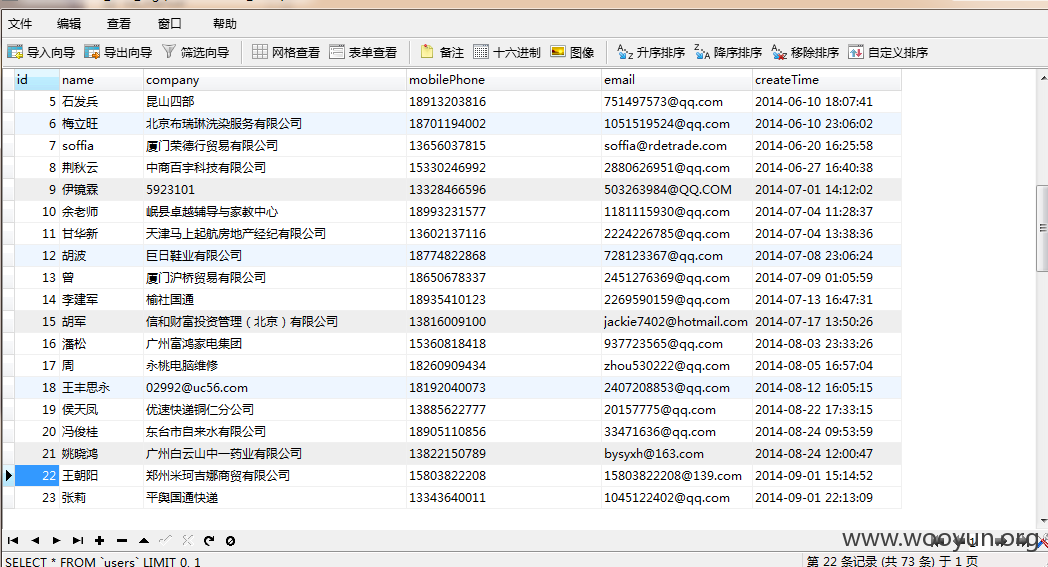
Task: Click the SELECT * FROM users status text
Action: click(103, 562)
